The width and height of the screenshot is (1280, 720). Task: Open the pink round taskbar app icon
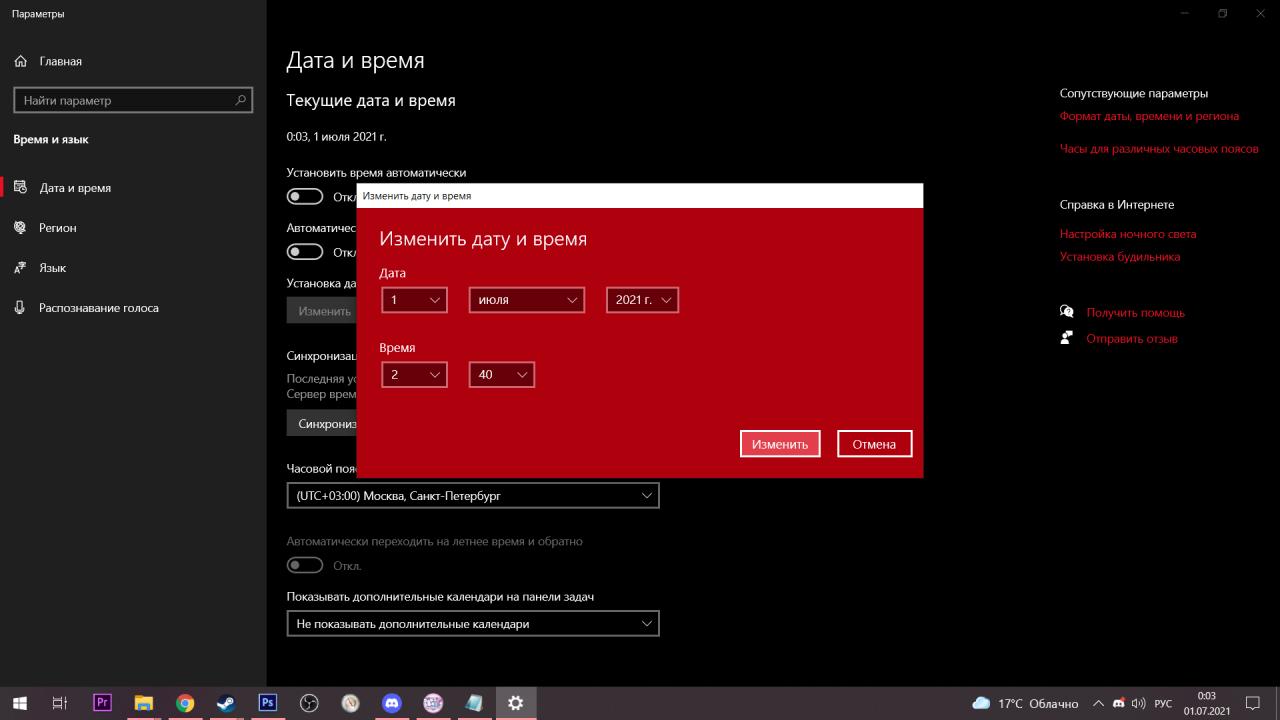(x=433, y=703)
